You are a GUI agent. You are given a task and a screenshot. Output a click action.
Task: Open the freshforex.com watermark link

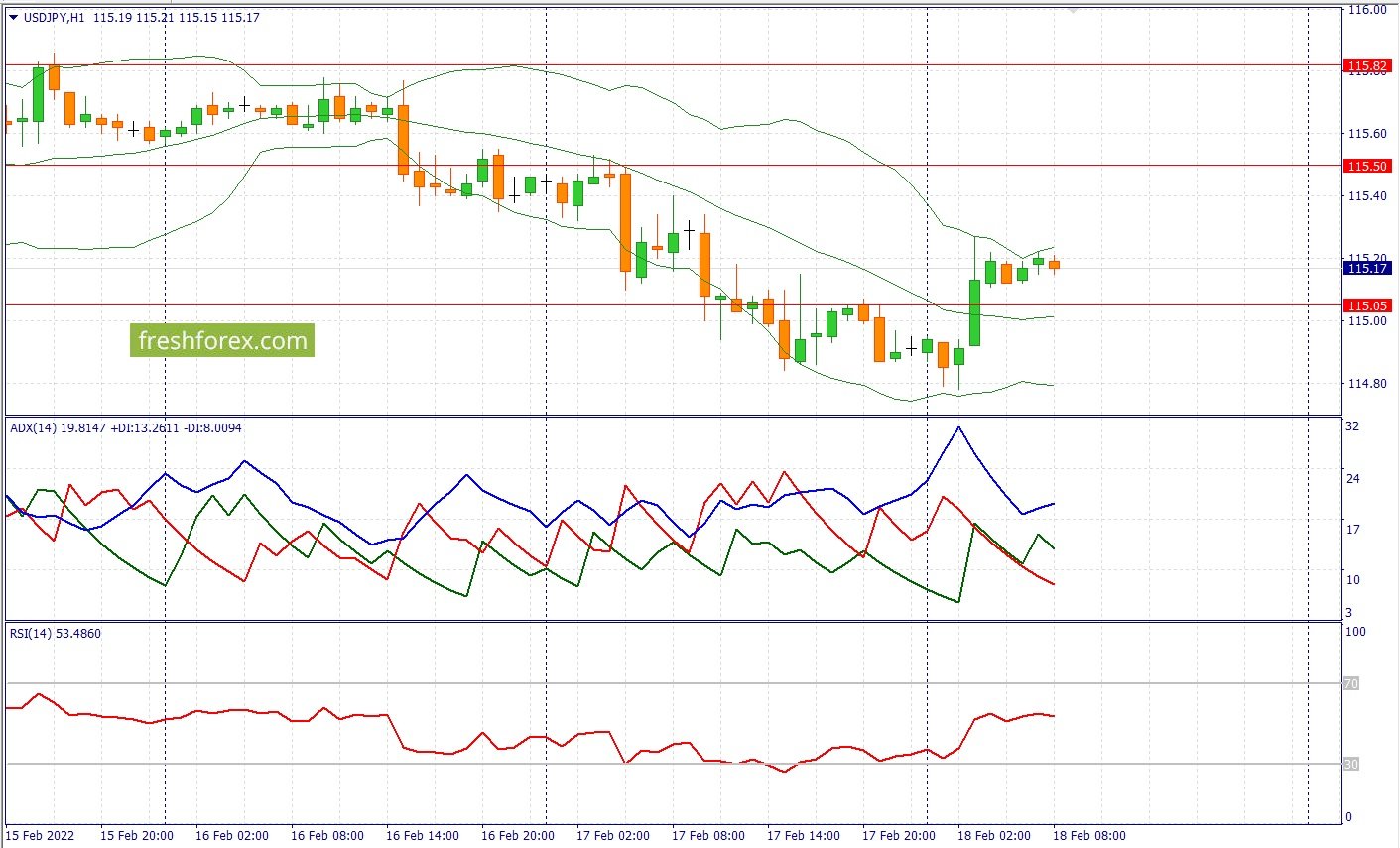[222, 341]
